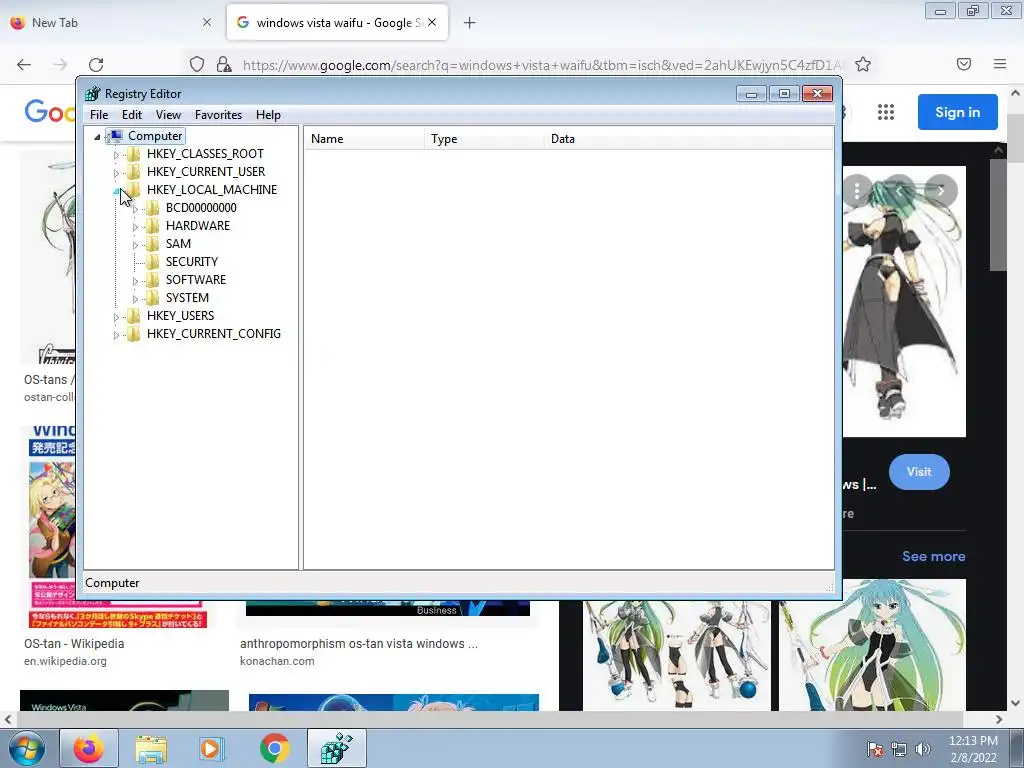This screenshot has height=768, width=1024.
Task: Click the tracking protection shield icon
Action: (197, 64)
